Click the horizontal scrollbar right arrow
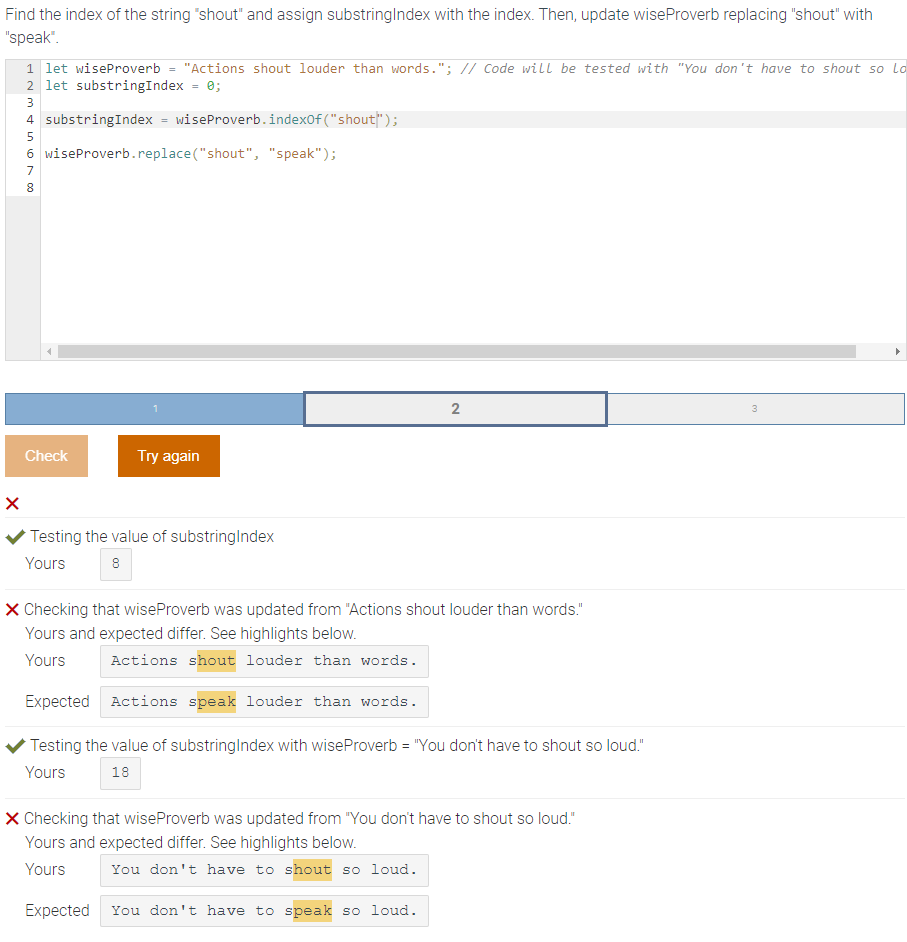This screenshot has height=942, width=907. (x=897, y=351)
